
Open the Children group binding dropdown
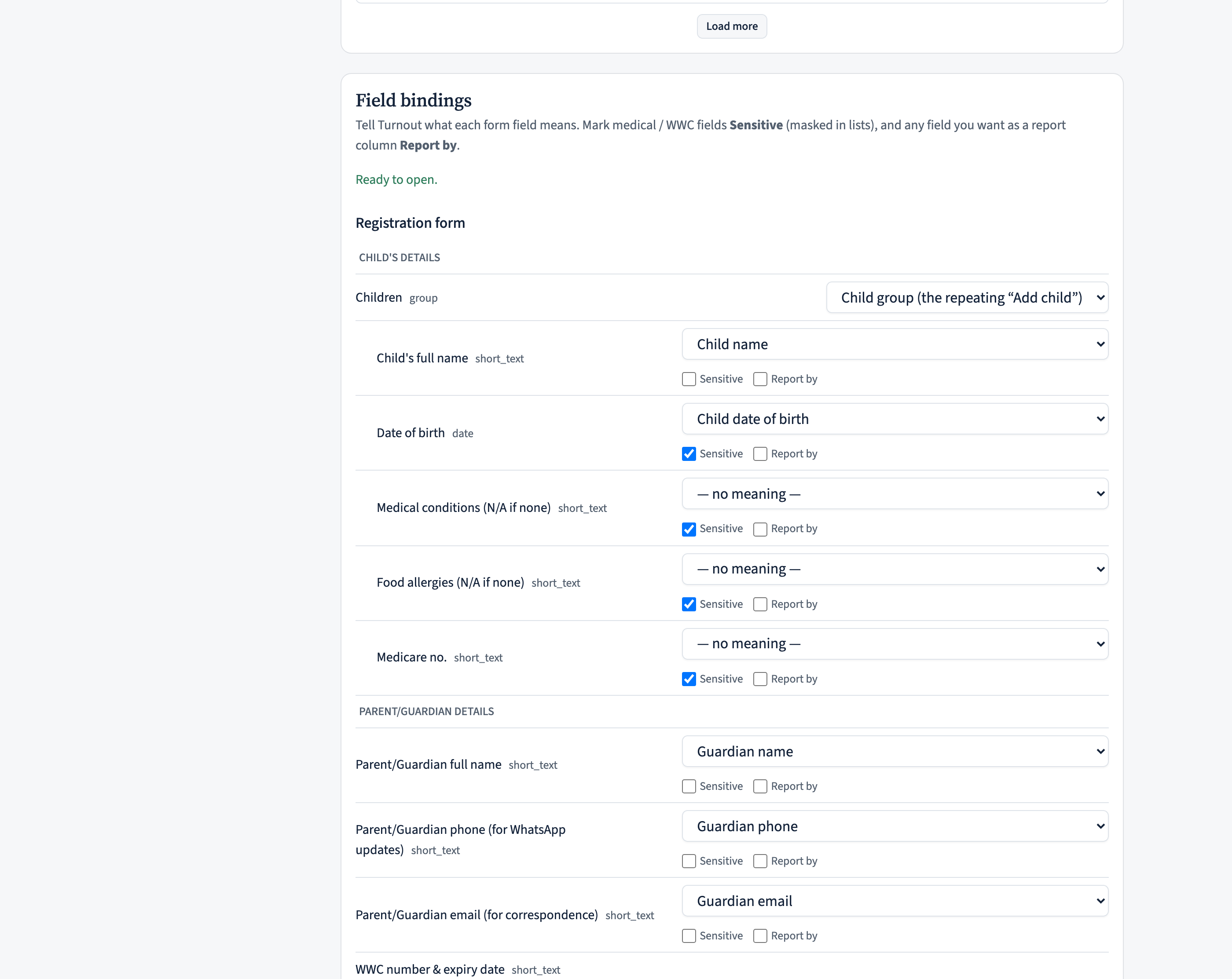click(967, 298)
